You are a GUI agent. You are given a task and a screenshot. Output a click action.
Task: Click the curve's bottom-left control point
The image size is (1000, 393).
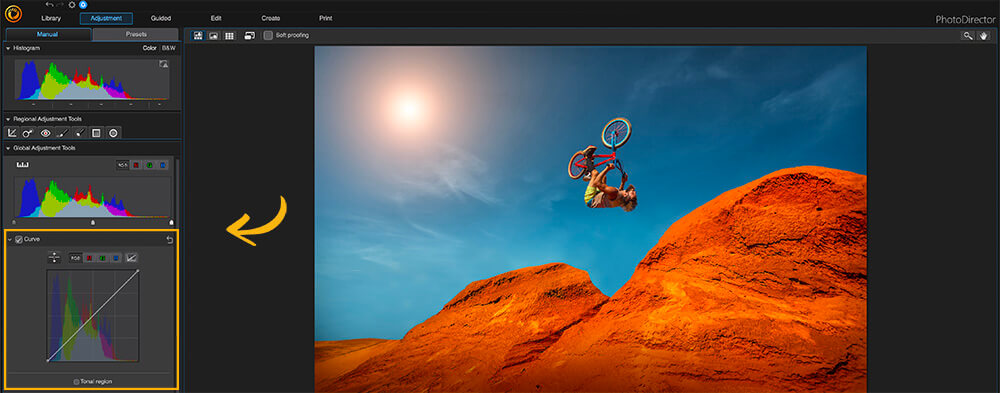pos(48,361)
